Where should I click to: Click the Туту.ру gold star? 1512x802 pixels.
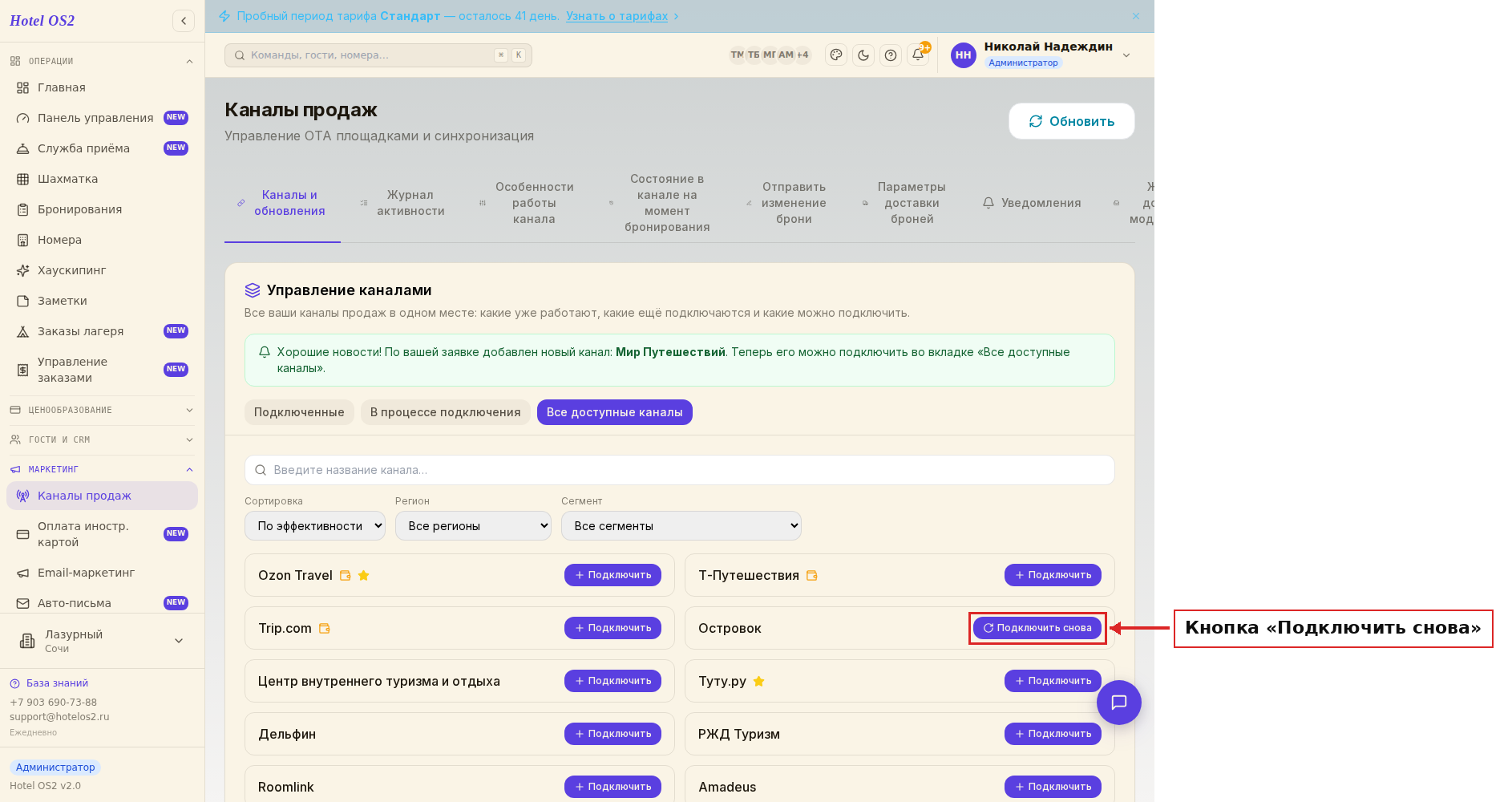point(758,681)
